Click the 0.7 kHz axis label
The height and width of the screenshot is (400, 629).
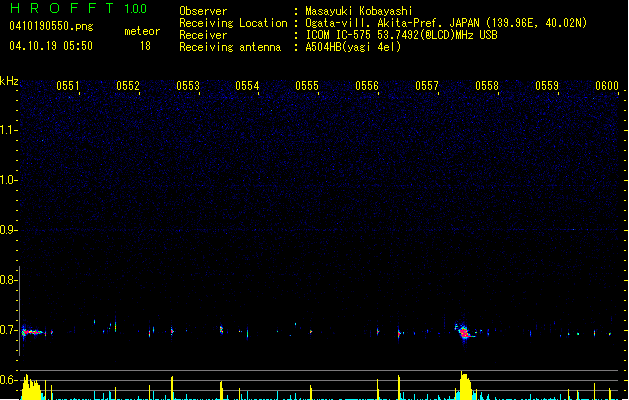pos(8,330)
